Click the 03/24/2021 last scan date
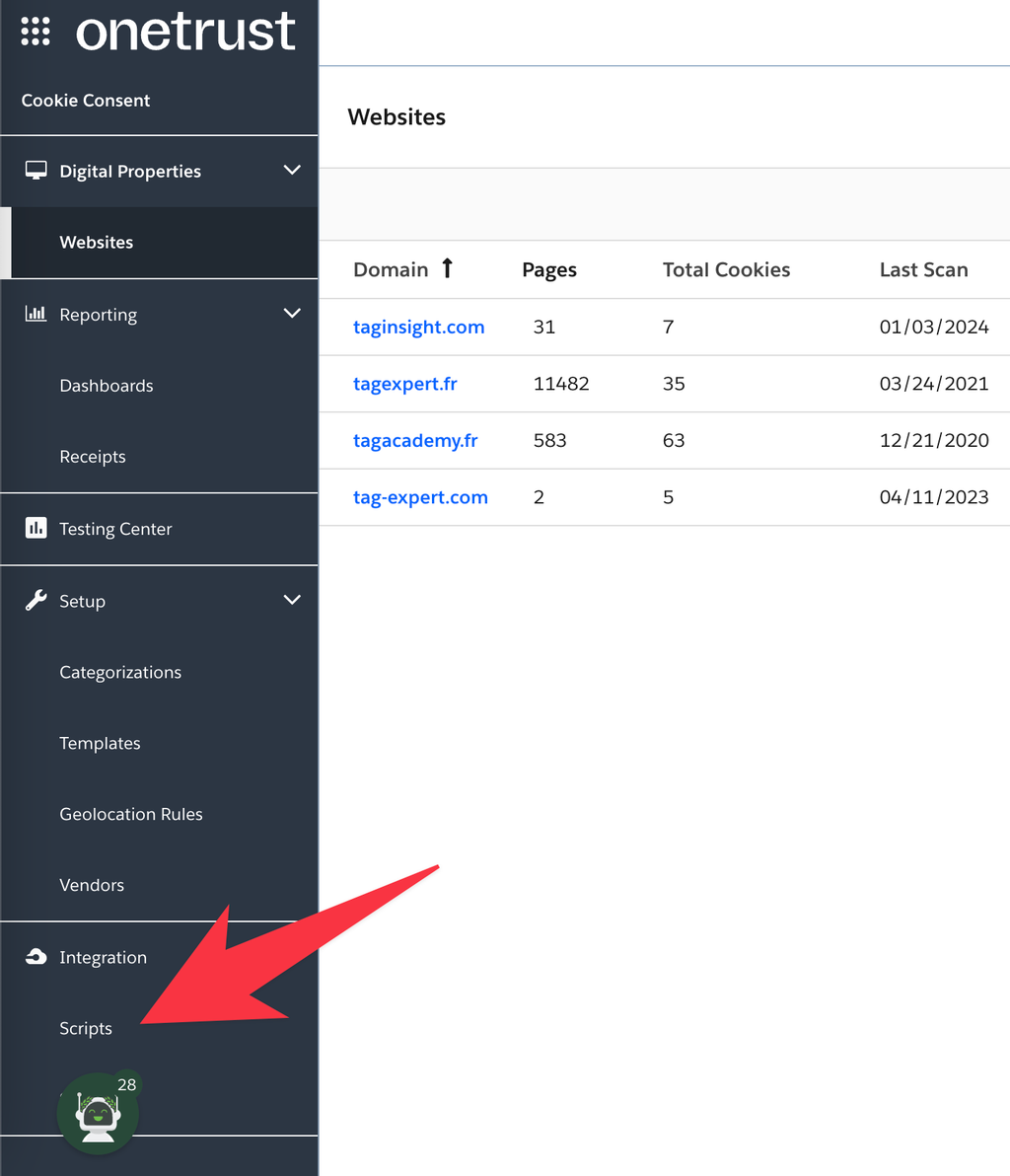 (933, 384)
